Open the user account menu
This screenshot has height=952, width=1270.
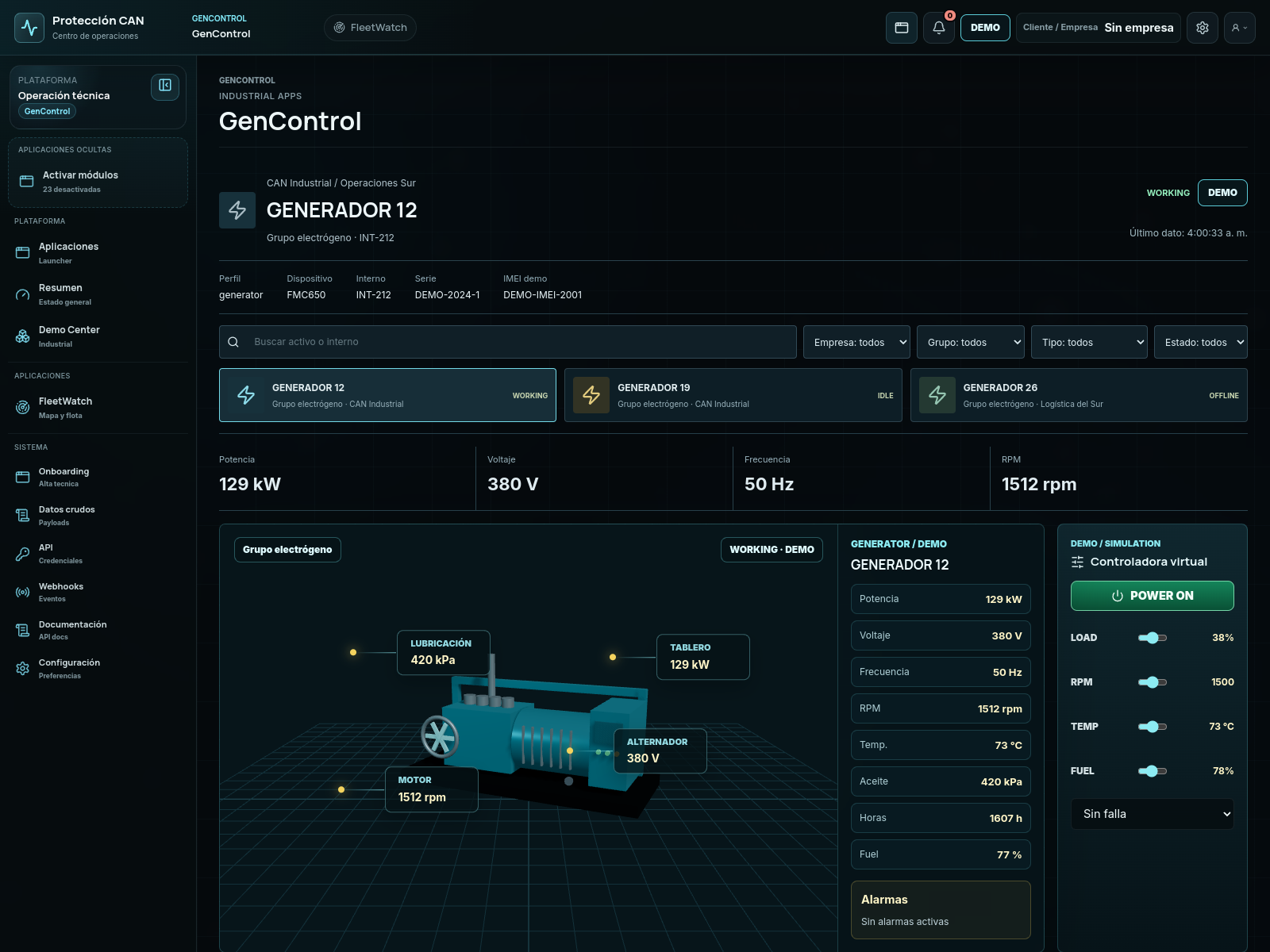[1240, 28]
